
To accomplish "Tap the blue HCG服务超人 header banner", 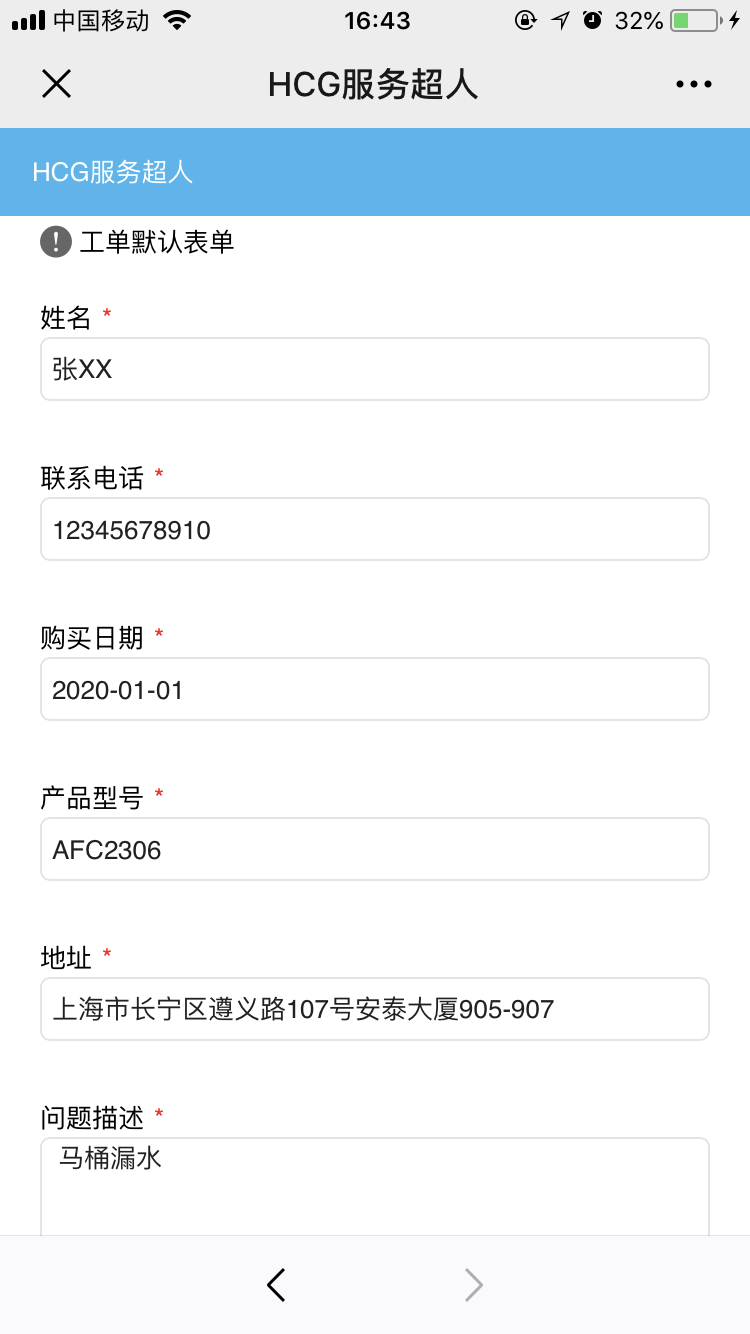I will 375,172.
